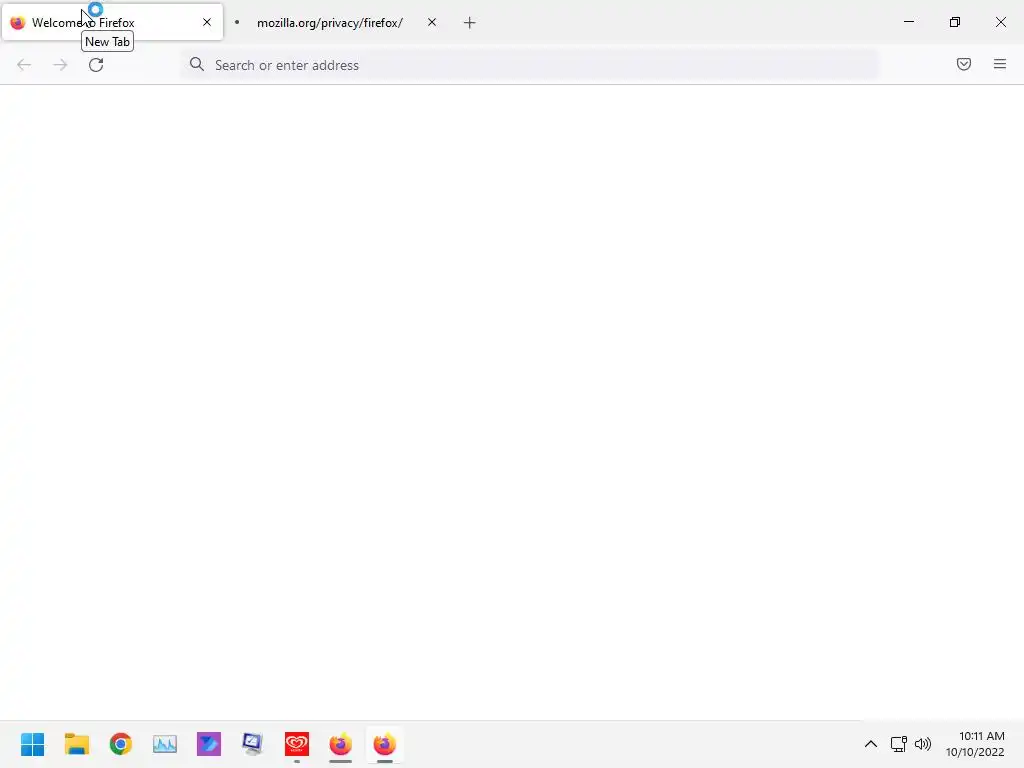The width and height of the screenshot is (1024, 768).
Task: Go back one page
Action: [x=24, y=65]
